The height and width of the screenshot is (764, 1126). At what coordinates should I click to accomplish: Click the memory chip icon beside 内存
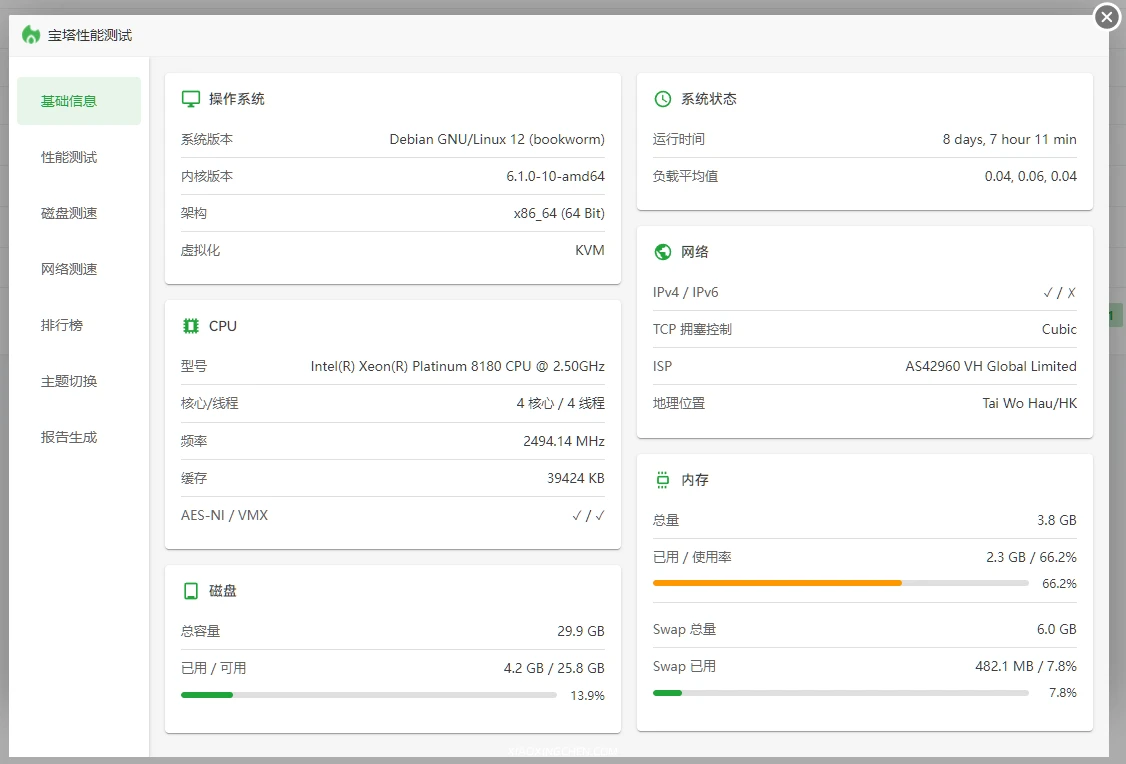(662, 480)
